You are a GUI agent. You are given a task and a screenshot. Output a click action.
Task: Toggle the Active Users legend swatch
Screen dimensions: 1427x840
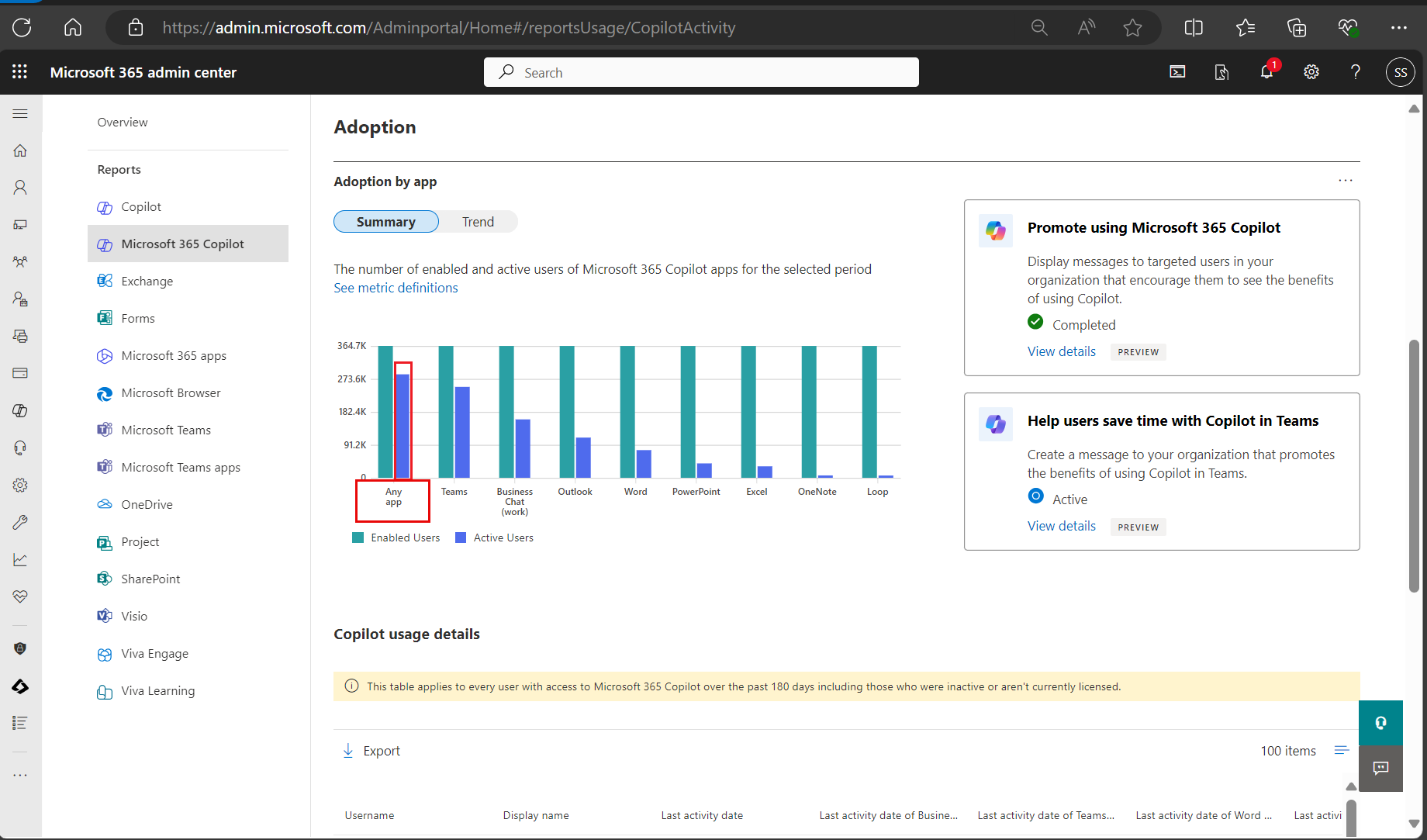point(461,538)
